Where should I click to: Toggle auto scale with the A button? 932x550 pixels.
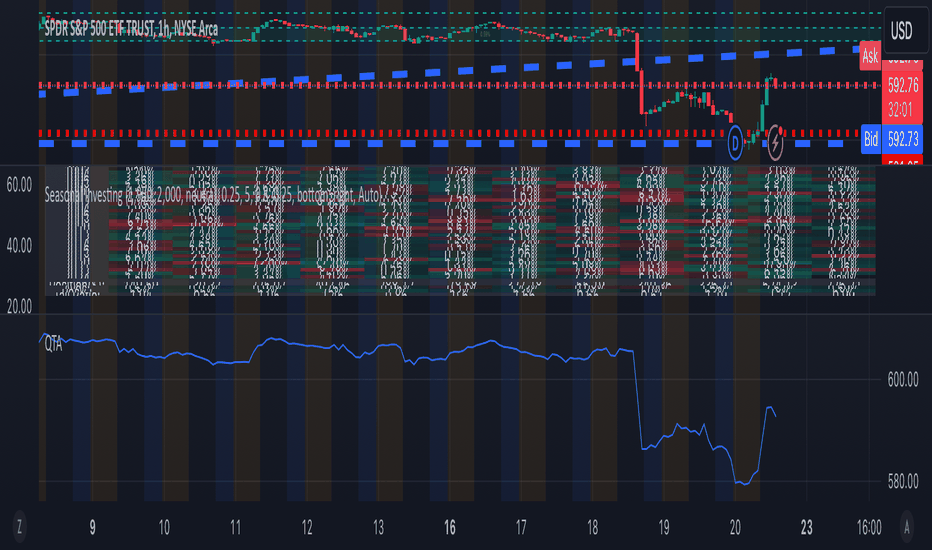pyautogui.click(x=906, y=527)
